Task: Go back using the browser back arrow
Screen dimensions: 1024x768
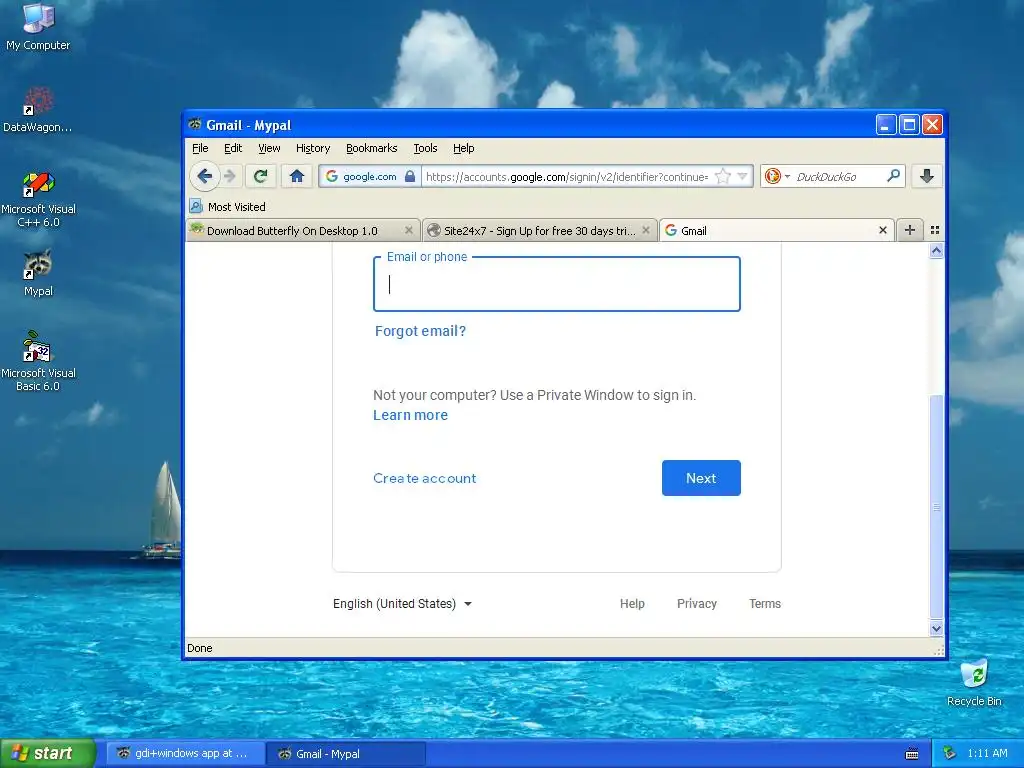Action: pyautogui.click(x=204, y=176)
